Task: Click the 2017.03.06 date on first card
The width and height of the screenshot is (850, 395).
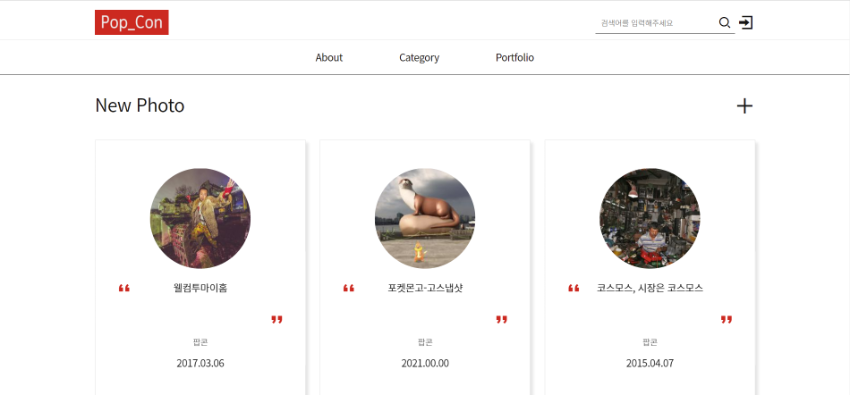Action: click(x=200, y=363)
